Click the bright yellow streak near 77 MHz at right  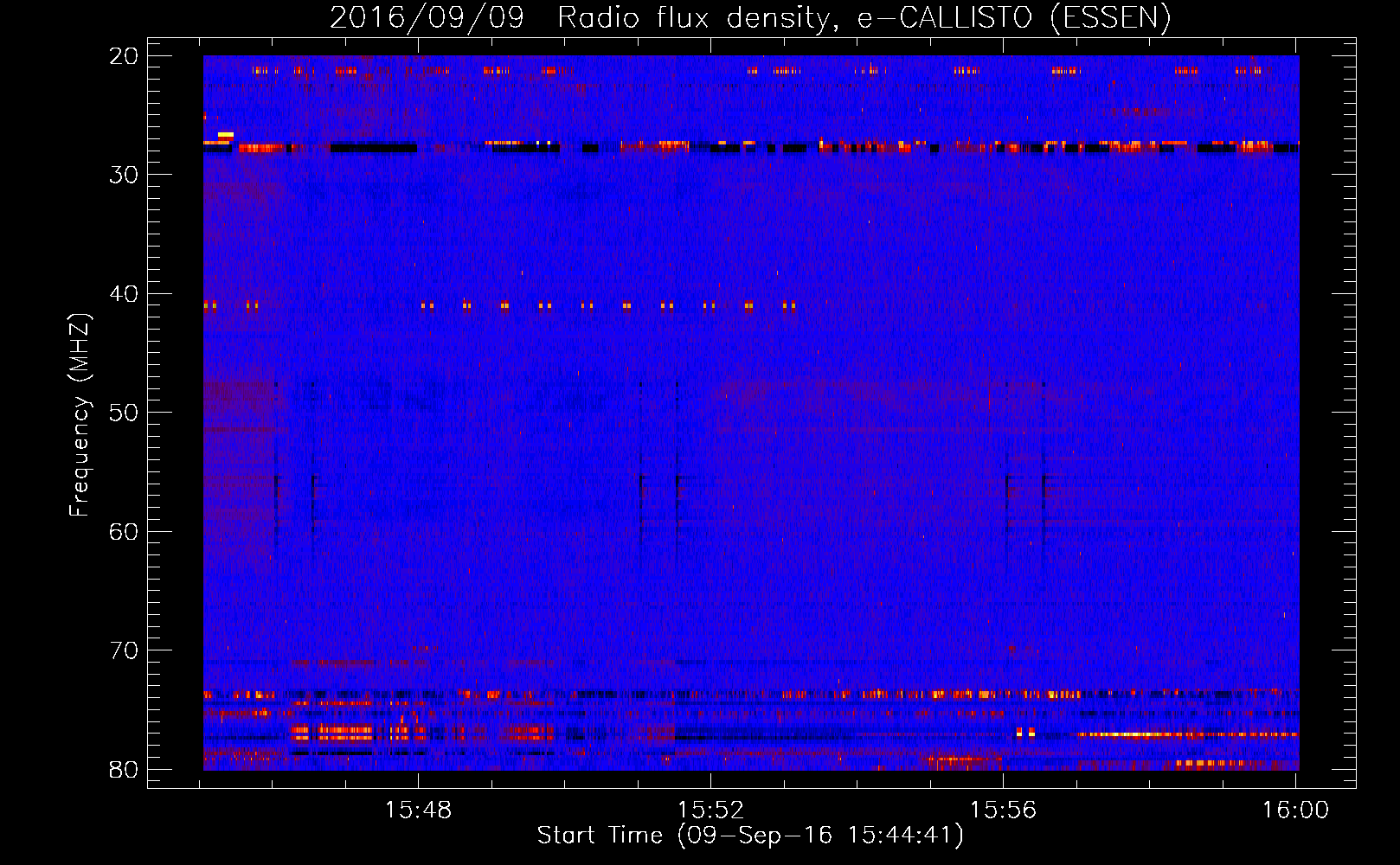[1187, 734]
